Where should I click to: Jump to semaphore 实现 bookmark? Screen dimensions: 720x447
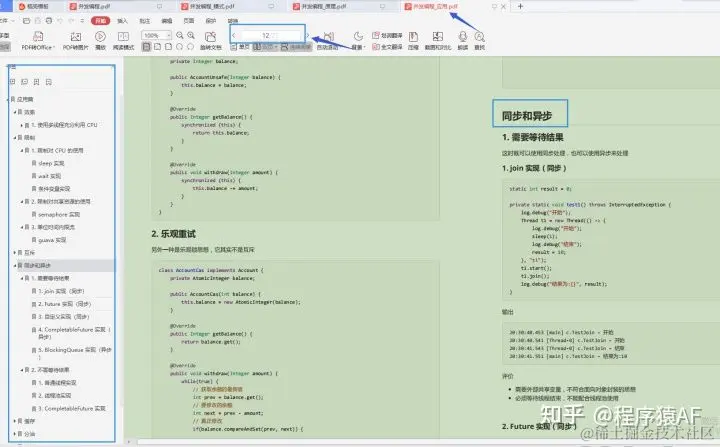click(x=59, y=215)
